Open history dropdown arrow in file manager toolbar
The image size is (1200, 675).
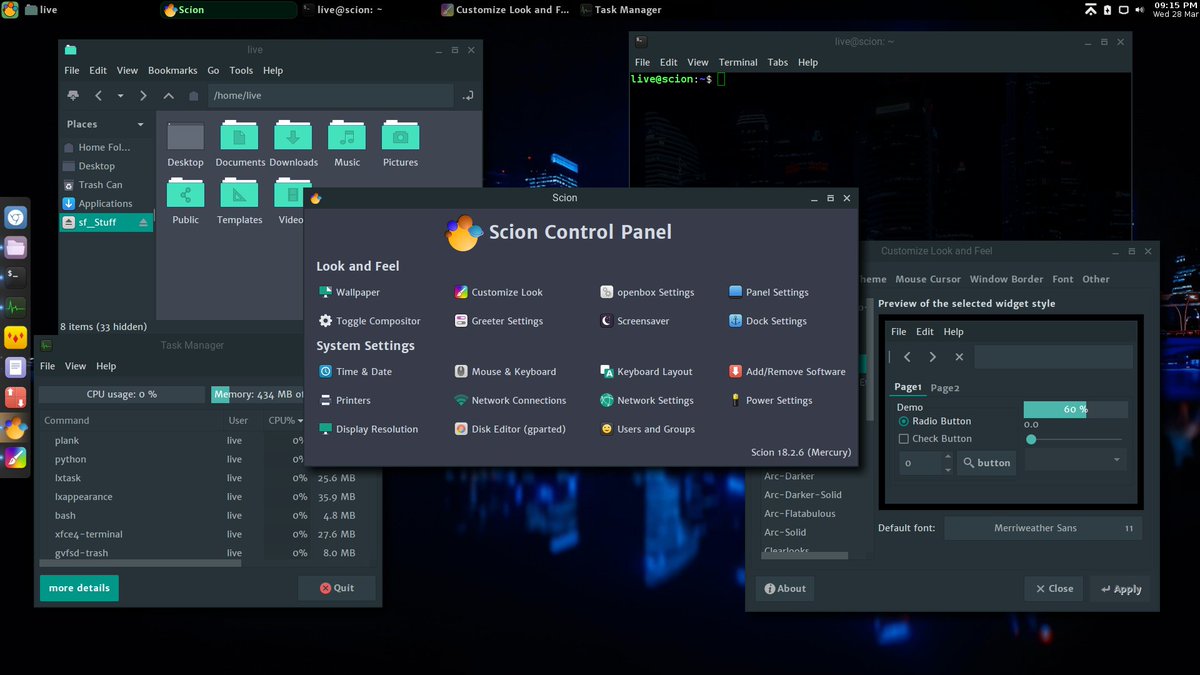point(120,96)
